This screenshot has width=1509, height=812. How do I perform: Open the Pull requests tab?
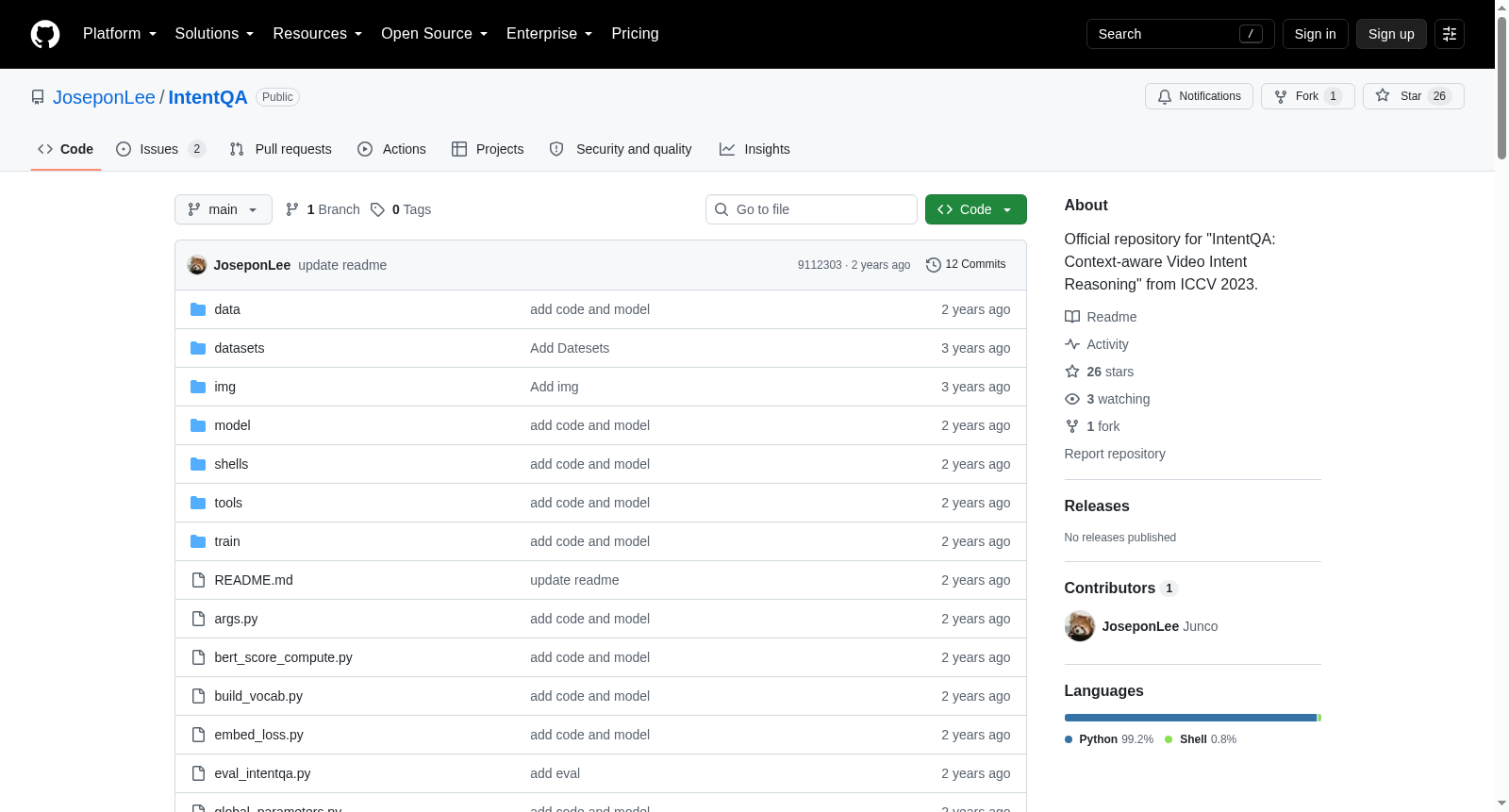(281, 149)
